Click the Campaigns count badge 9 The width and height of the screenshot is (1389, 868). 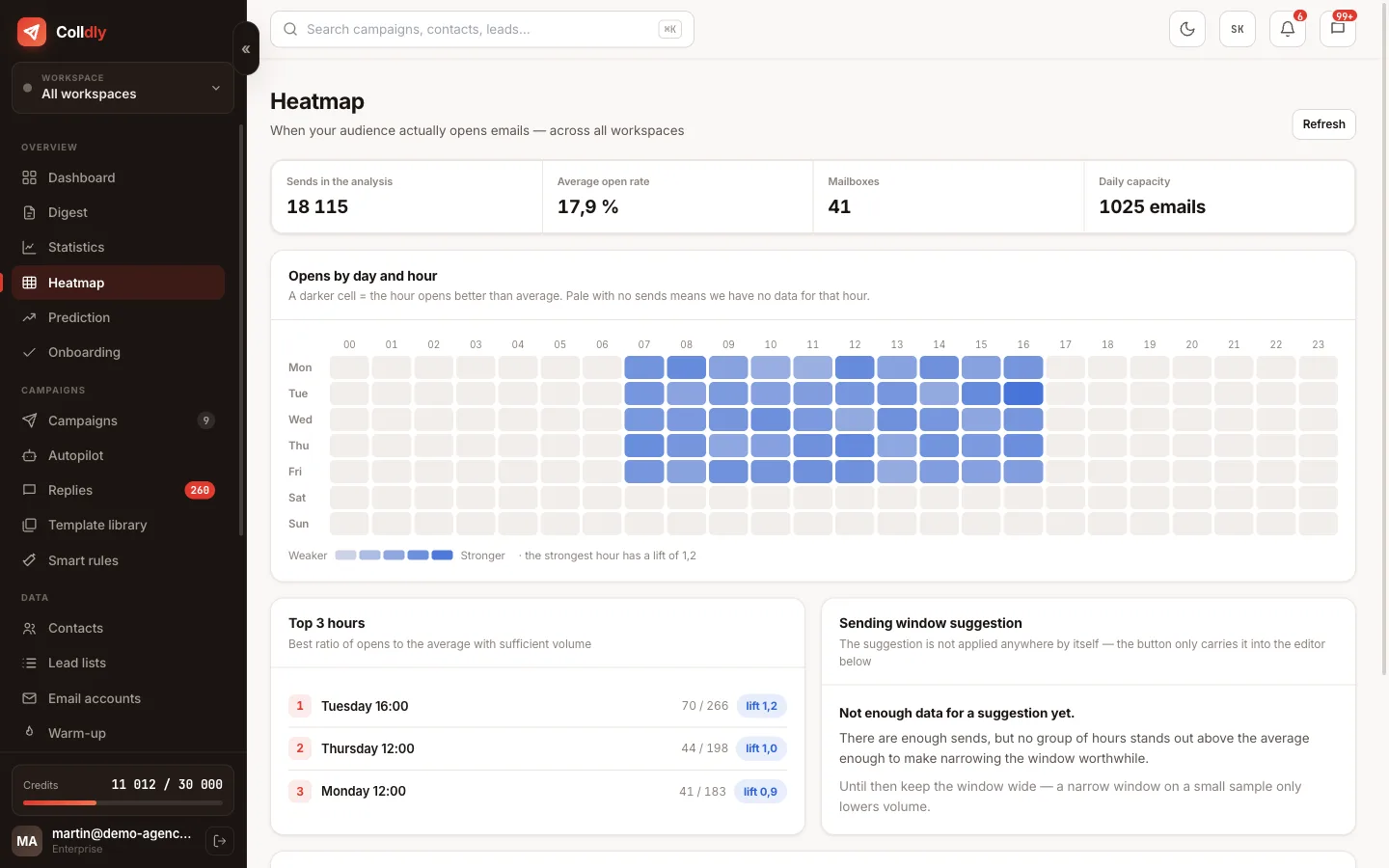(206, 420)
